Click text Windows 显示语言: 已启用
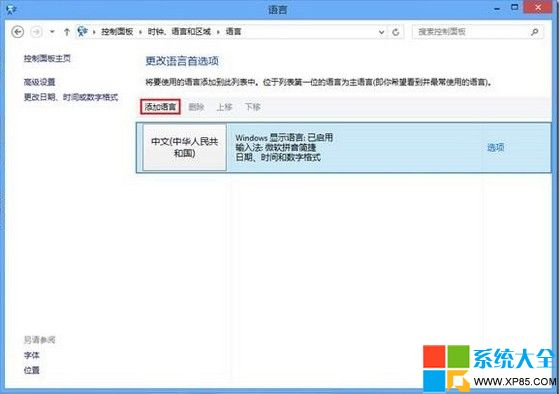 284,137
